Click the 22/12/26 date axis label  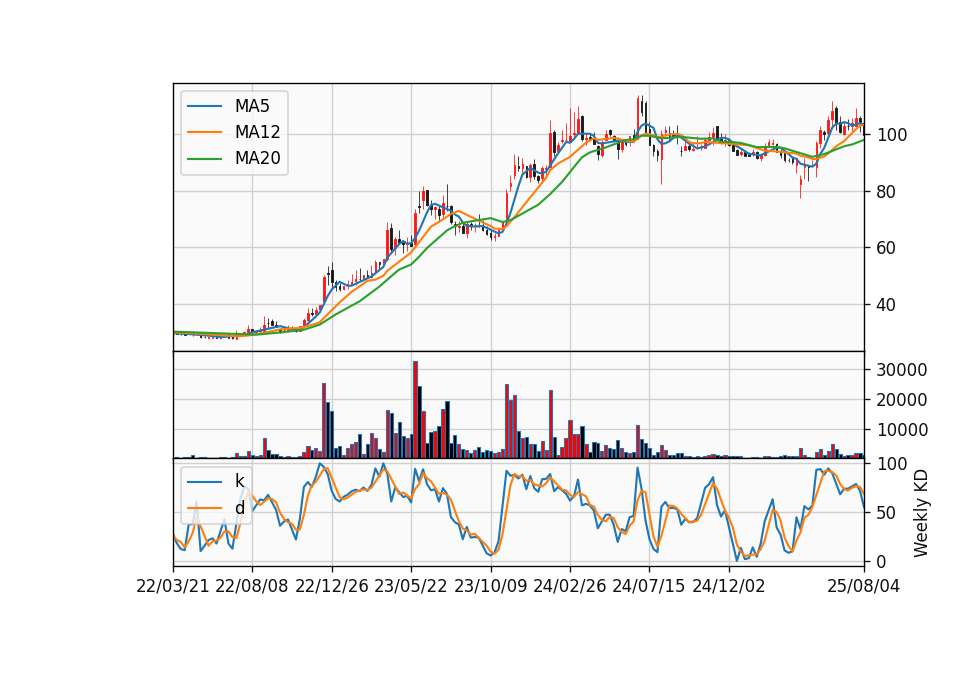pyautogui.click(x=332, y=586)
